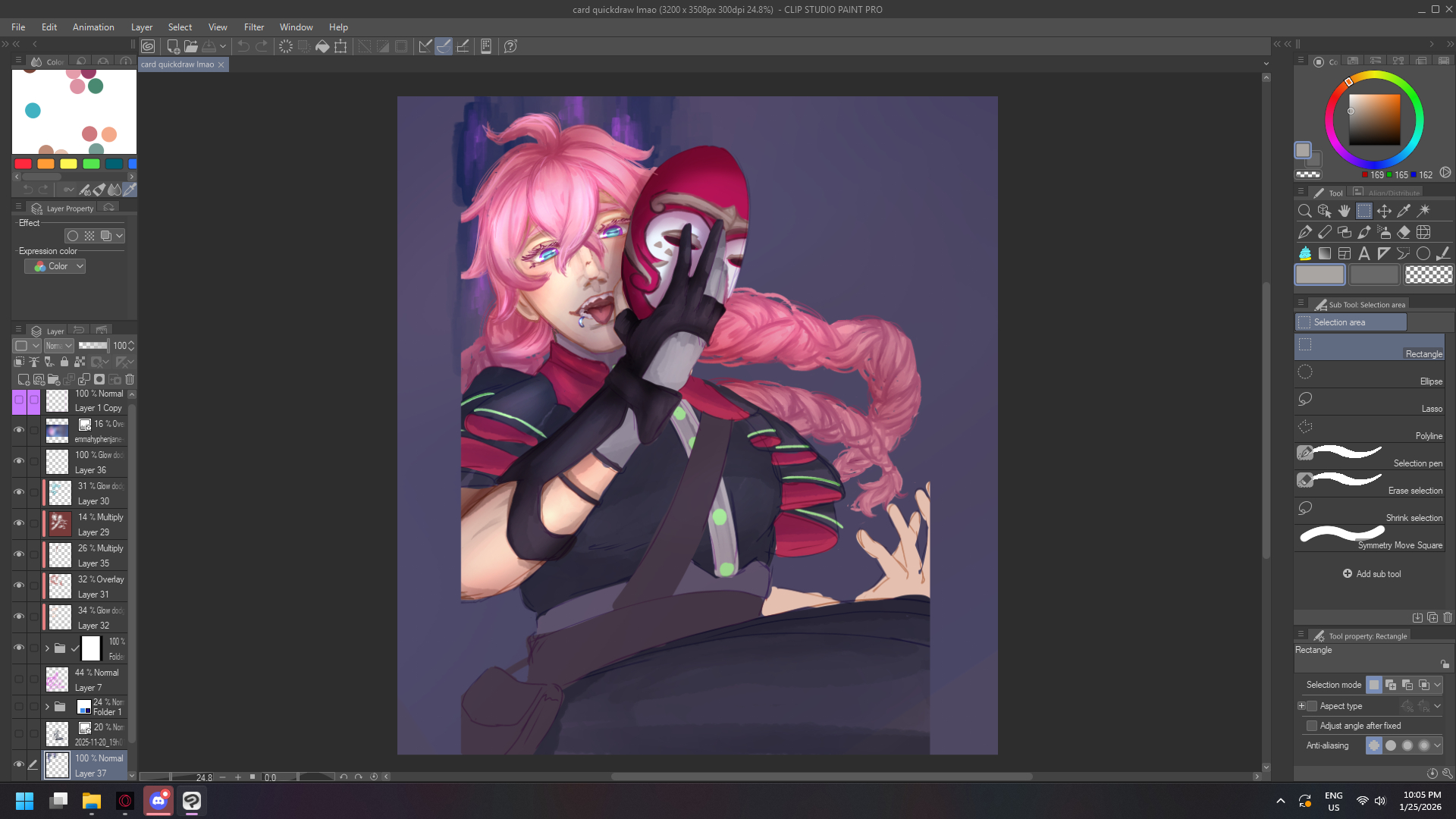Select the Eraser tool
The image size is (1456, 819).
click(1404, 232)
